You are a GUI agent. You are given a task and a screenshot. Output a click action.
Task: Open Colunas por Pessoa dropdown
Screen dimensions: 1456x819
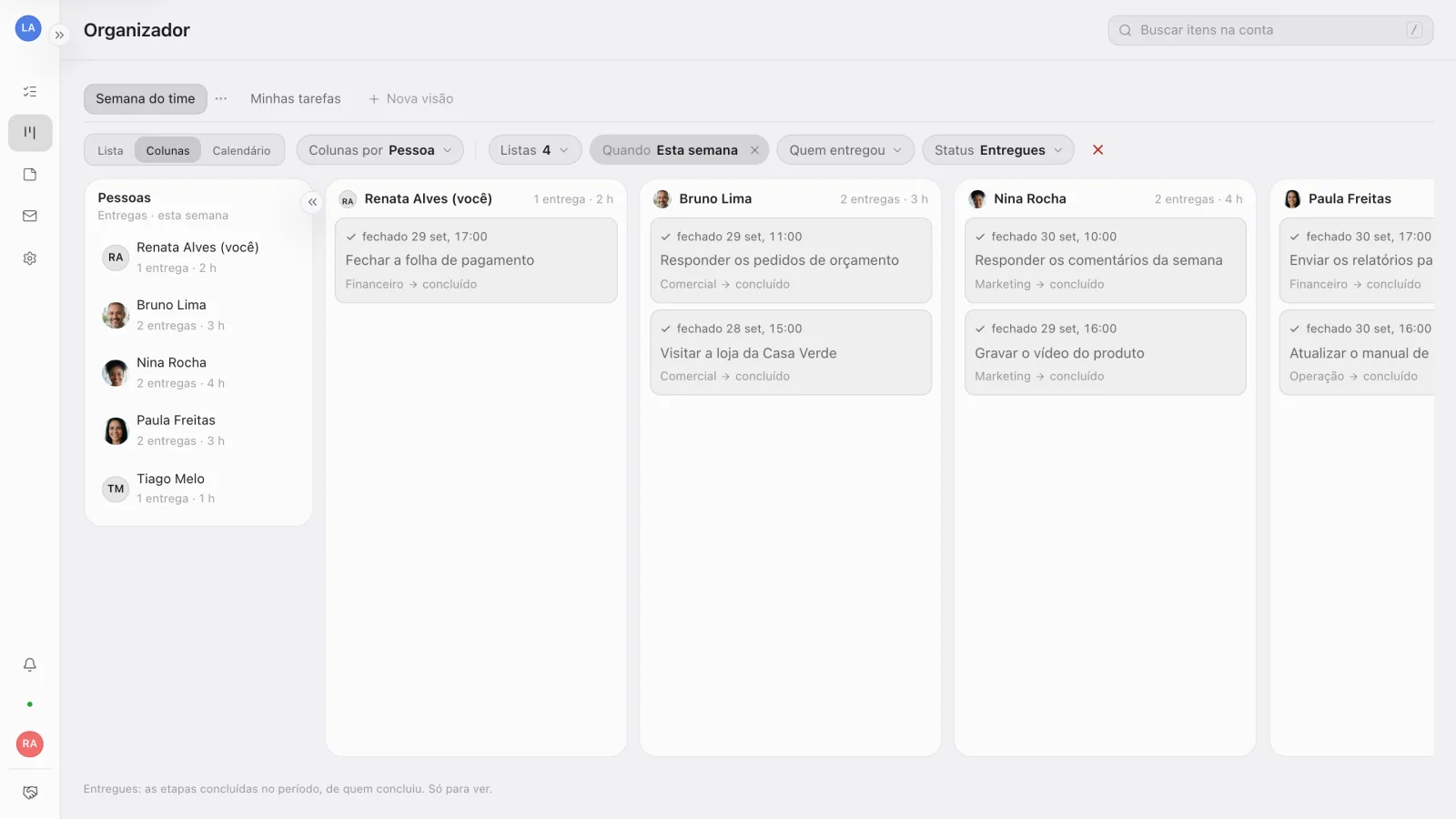tap(380, 150)
